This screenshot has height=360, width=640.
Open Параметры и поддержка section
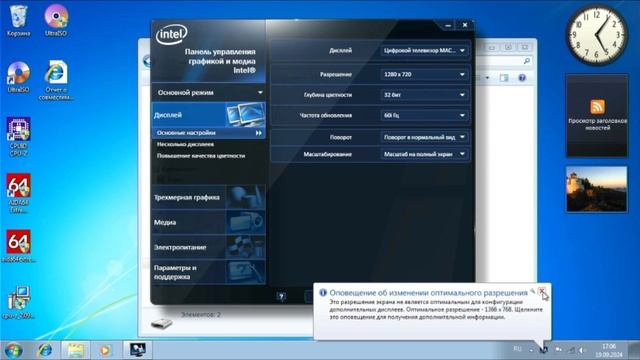pos(209,272)
